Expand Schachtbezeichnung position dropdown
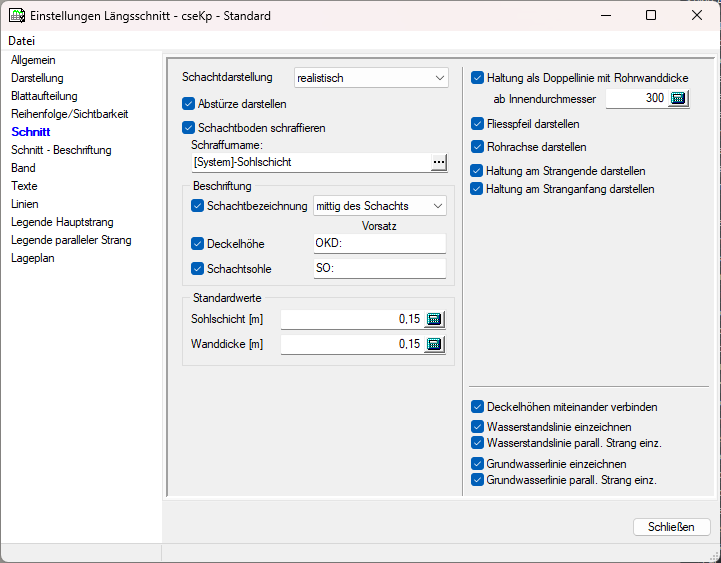Image resolution: width=721 pixels, height=563 pixels. [x=380, y=206]
